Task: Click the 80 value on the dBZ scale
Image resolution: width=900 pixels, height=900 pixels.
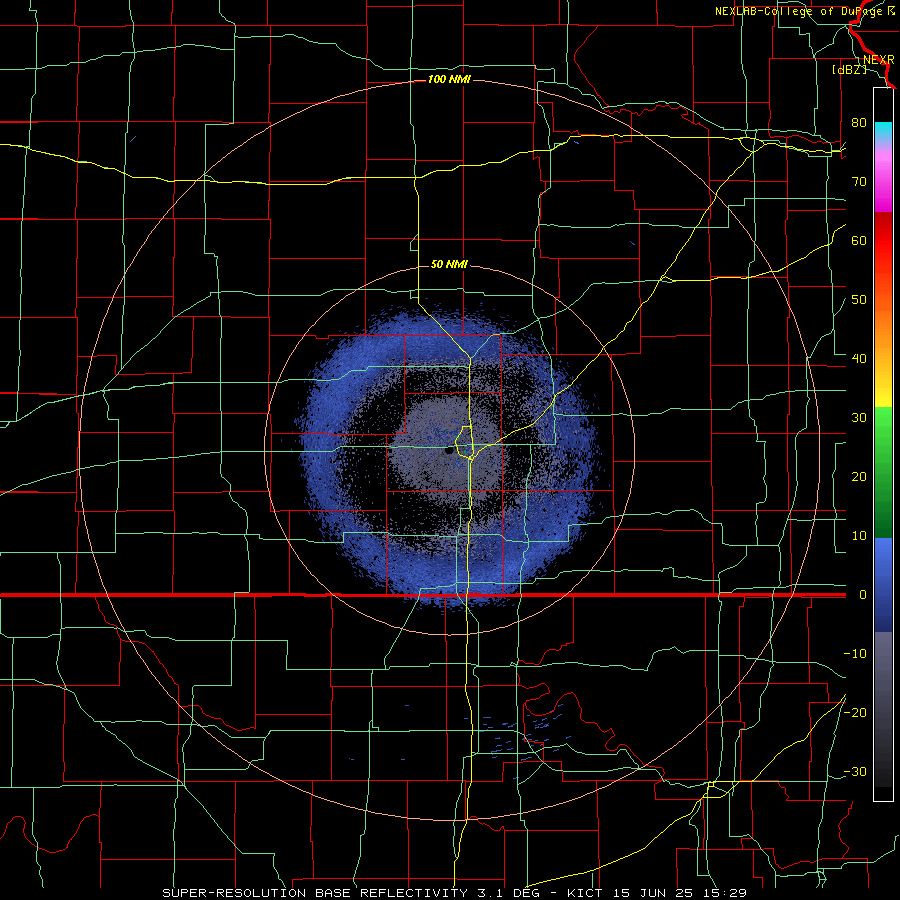Action: pos(859,122)
